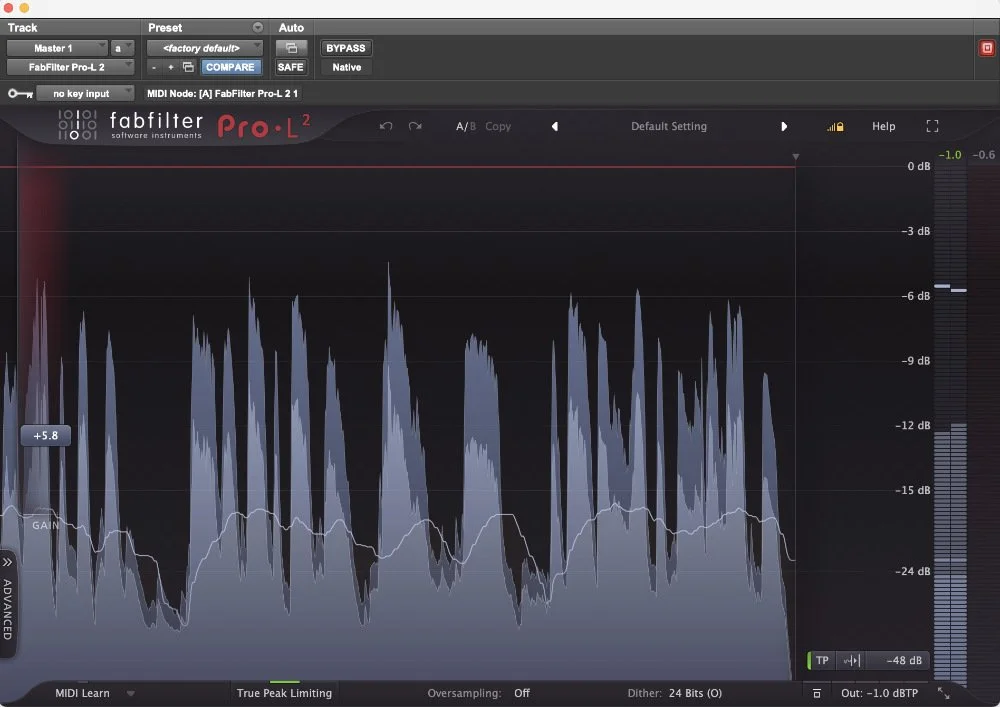Screen dimensions: 1000x707
Task: Toggle True Peak Limiting
Action: [284, 693]
